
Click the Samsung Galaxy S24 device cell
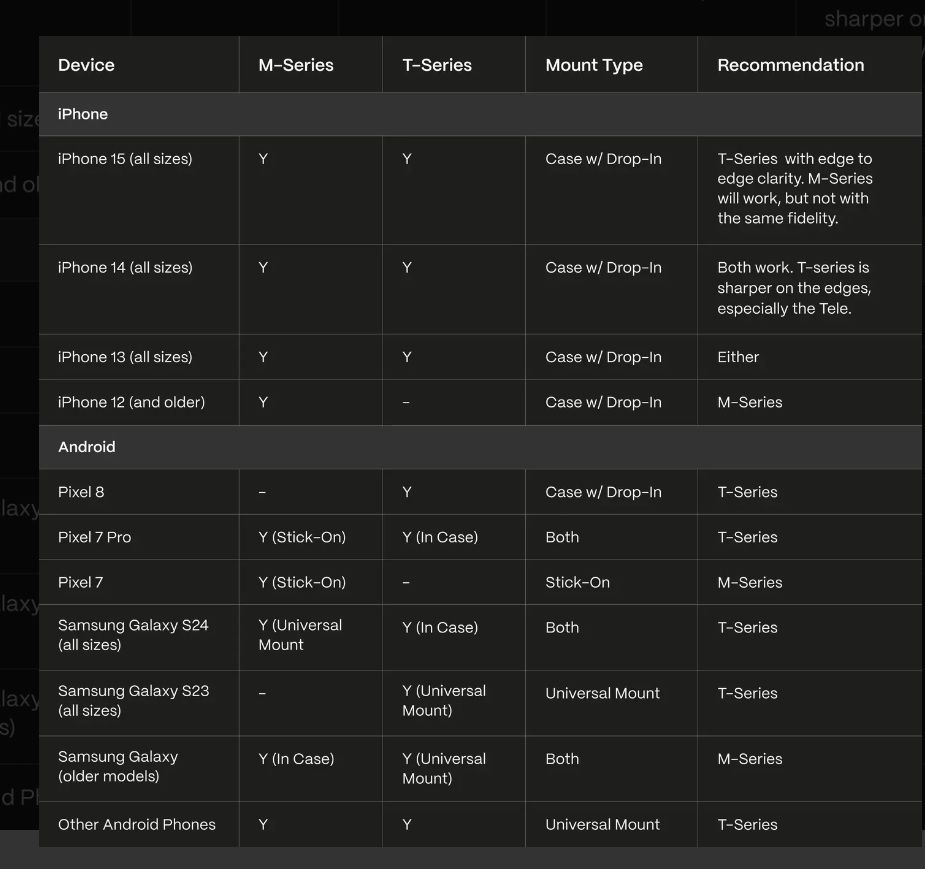pos(133,635)
